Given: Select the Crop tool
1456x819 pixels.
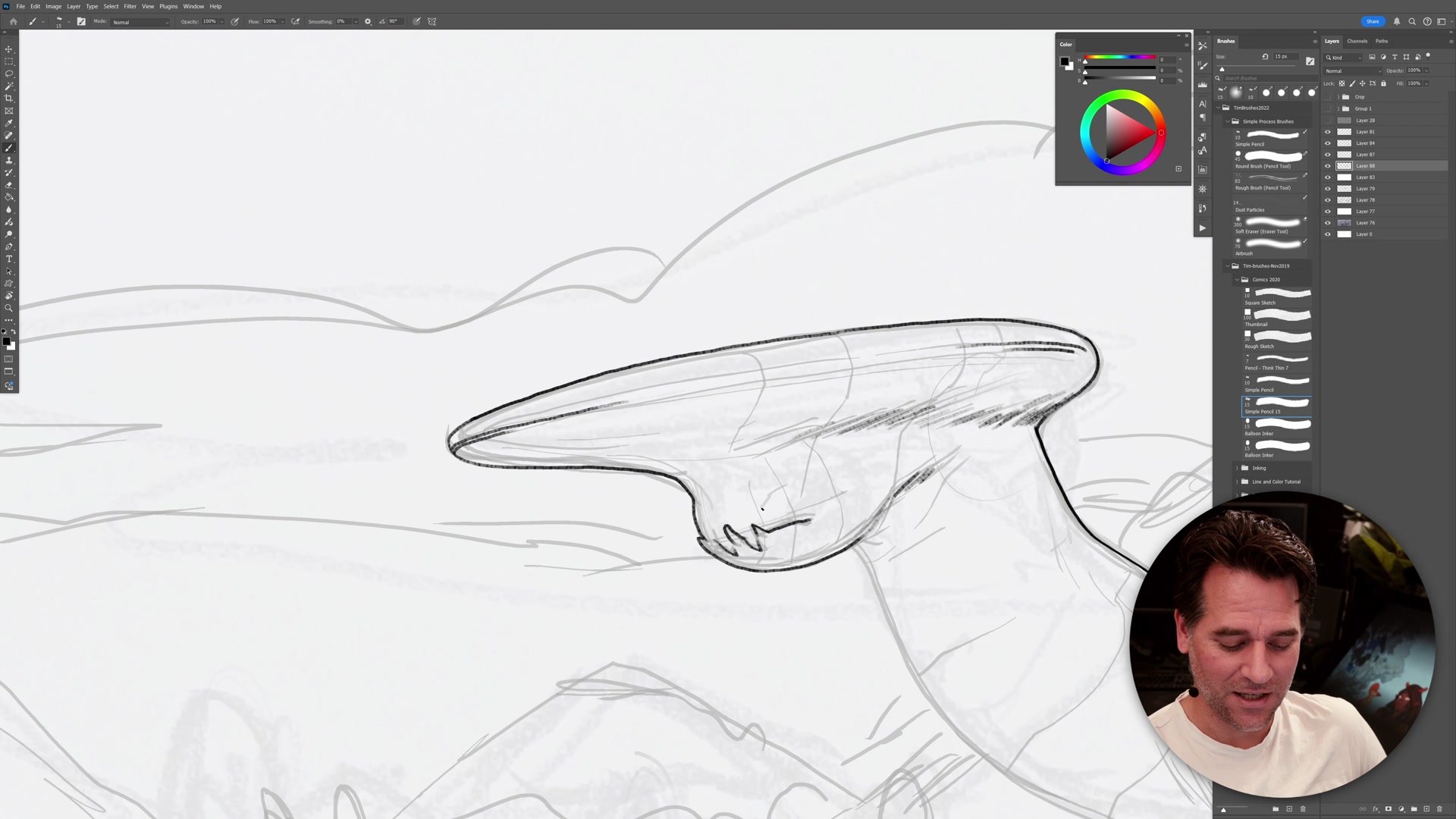Looking at the screenshot, I should click(9, 98).
